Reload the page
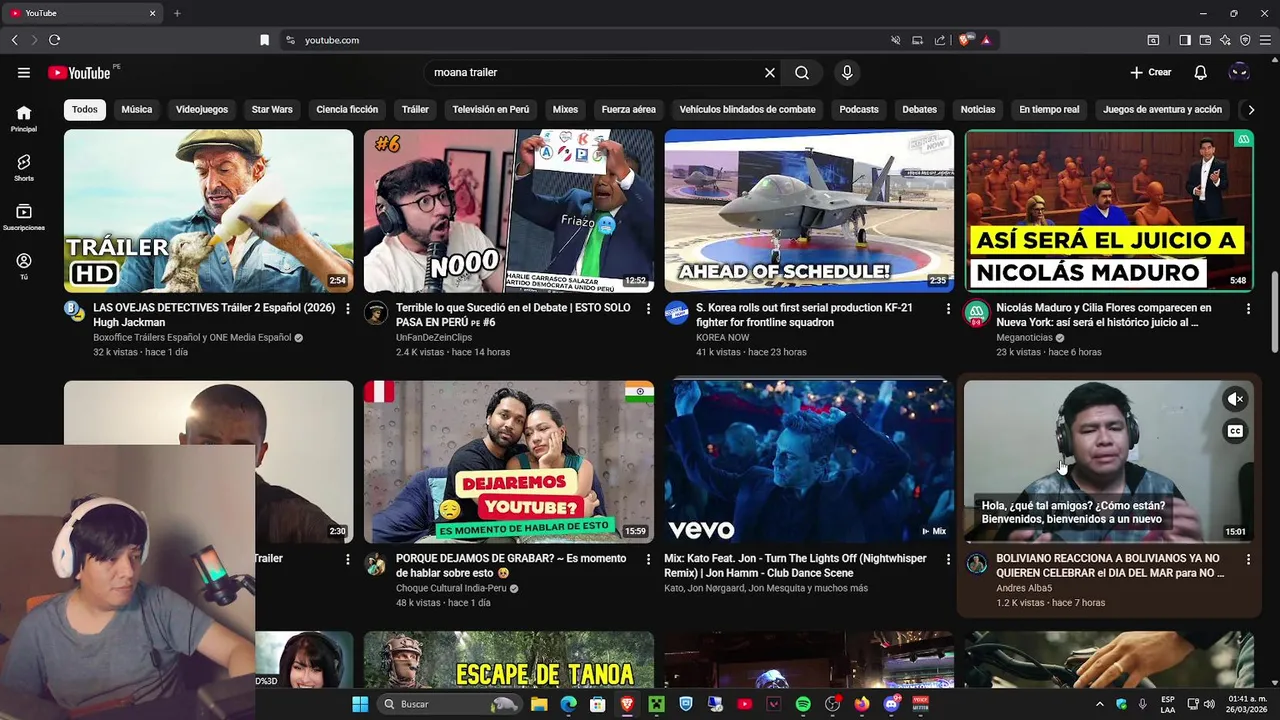The height and width of the screenshot is (720, 1280). pos(54,40)
